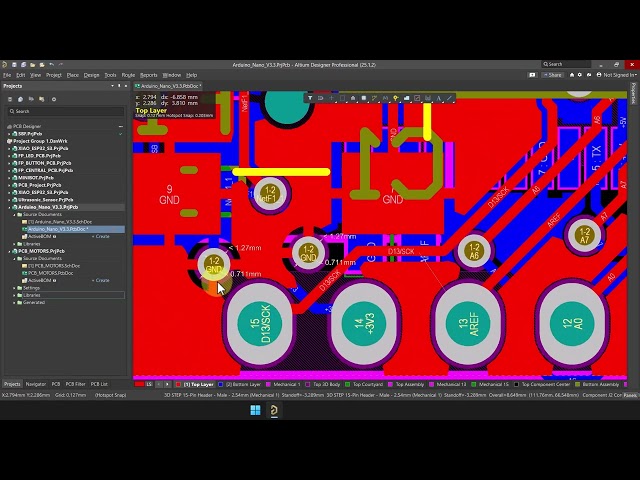Image resolution: width=640 pixels, height=480 pixels.
Task: Click the Home icon in top right
Action: (x=572, y=75)
